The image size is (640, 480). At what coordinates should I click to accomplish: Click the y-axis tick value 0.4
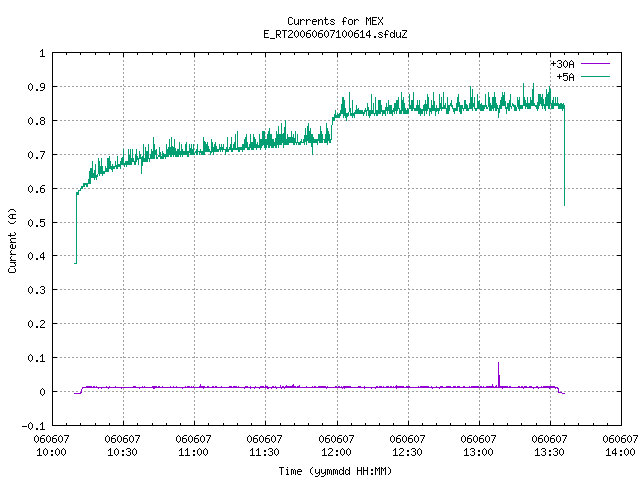pyautogui.click(x=36, y=256)
